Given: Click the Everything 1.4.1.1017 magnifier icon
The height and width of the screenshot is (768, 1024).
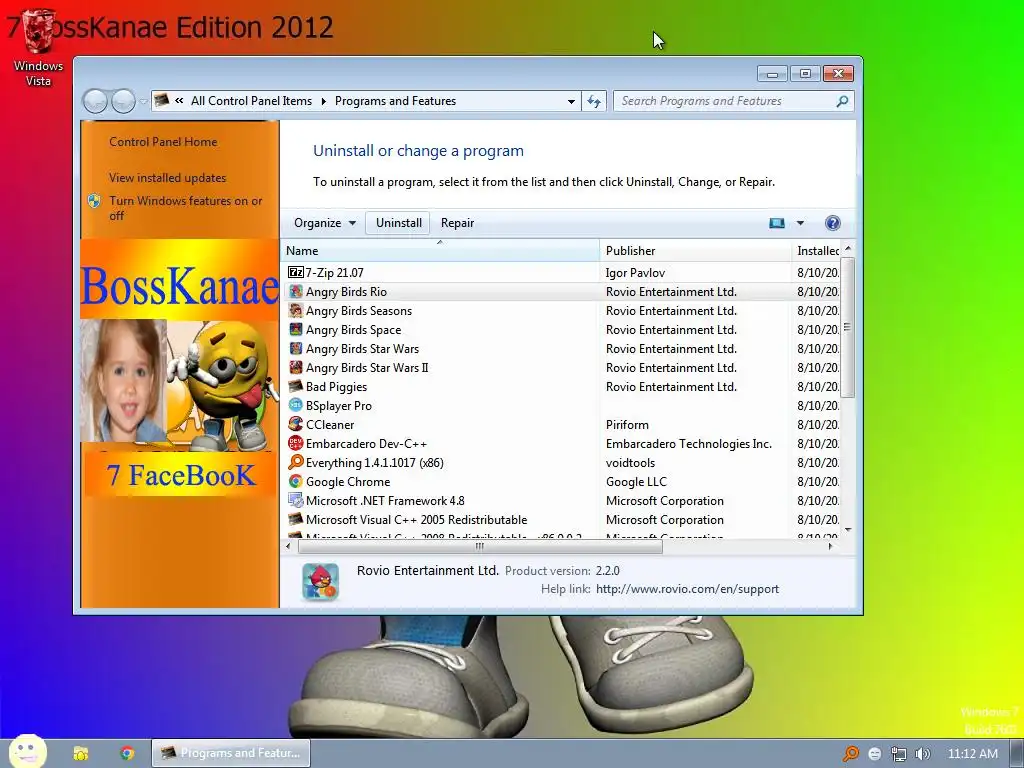Looking at the screenshot, I should [296, 462].
